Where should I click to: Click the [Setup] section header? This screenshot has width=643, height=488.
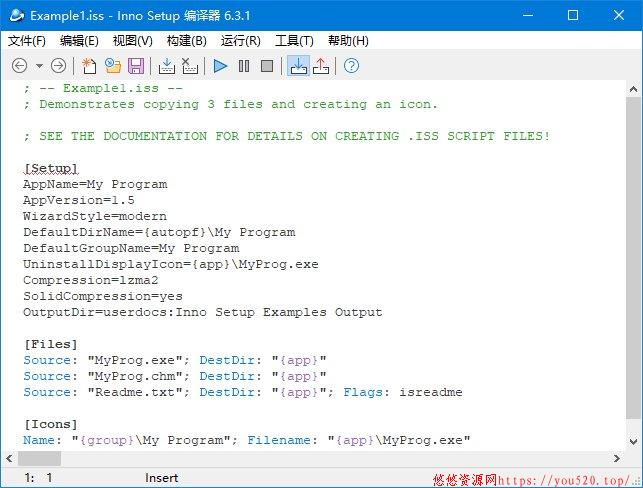(51, 169)
